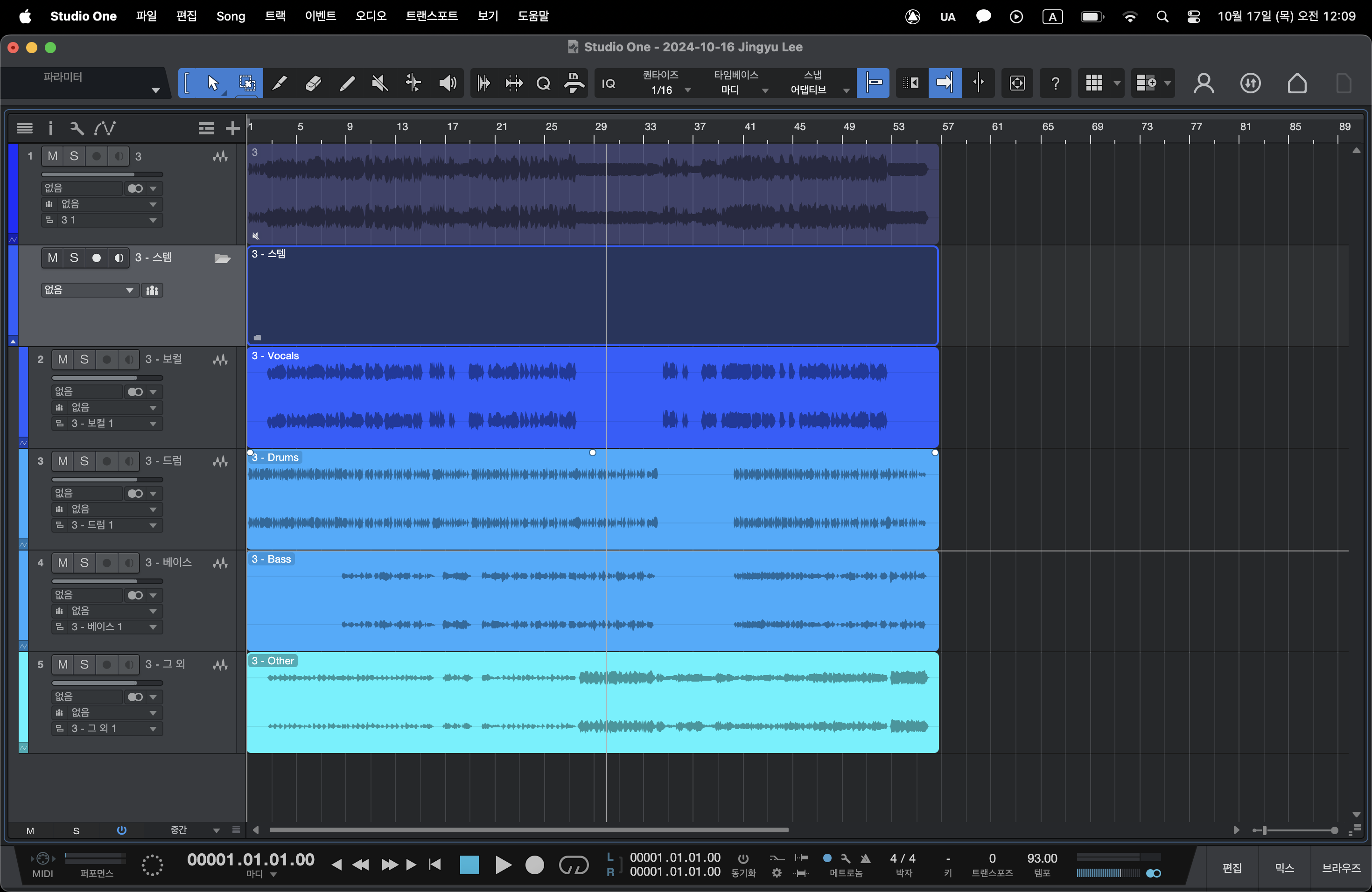Switch to the 믹스 view
Image resolution: width=1372 pixels, height=892 pixels.
(1284, 868)
